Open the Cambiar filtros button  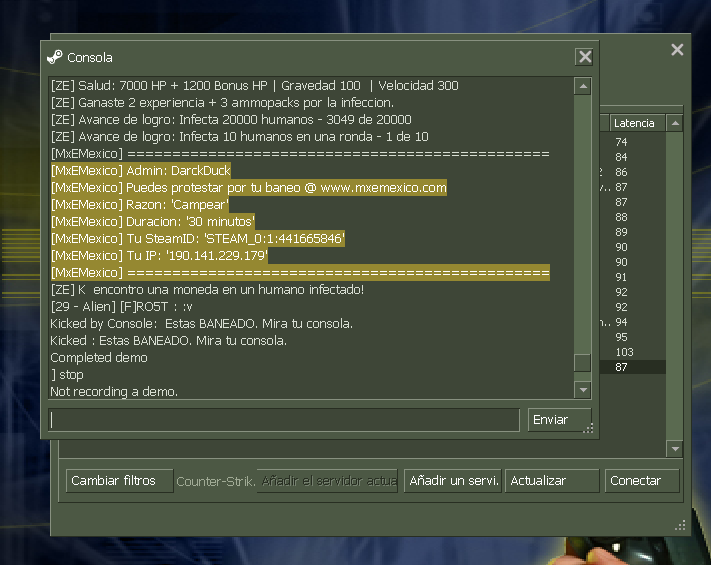click(119, 481)
